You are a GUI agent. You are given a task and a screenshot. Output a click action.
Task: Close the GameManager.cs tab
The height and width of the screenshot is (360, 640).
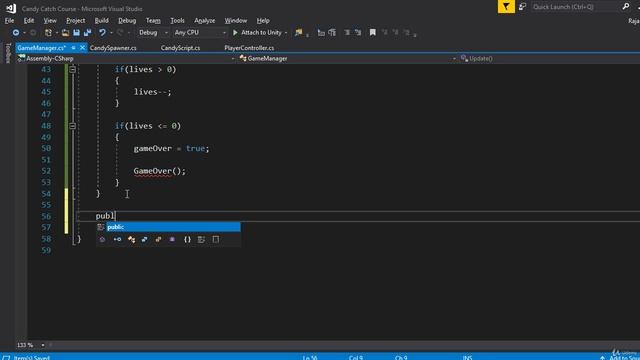pos(82,48)
